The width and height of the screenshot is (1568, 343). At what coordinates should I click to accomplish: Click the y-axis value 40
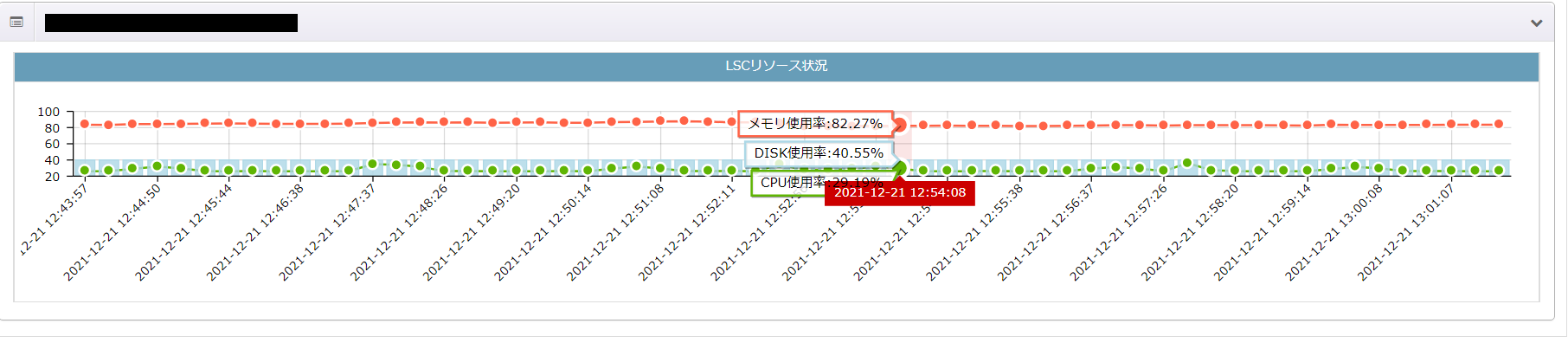52,160
